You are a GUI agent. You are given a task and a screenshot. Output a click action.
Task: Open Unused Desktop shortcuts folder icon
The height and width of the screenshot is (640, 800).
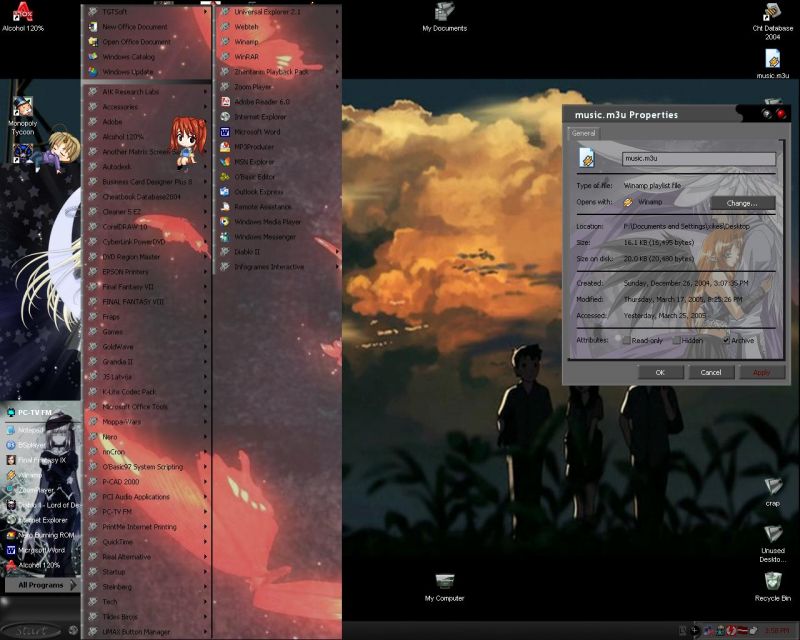coord(772,544)
